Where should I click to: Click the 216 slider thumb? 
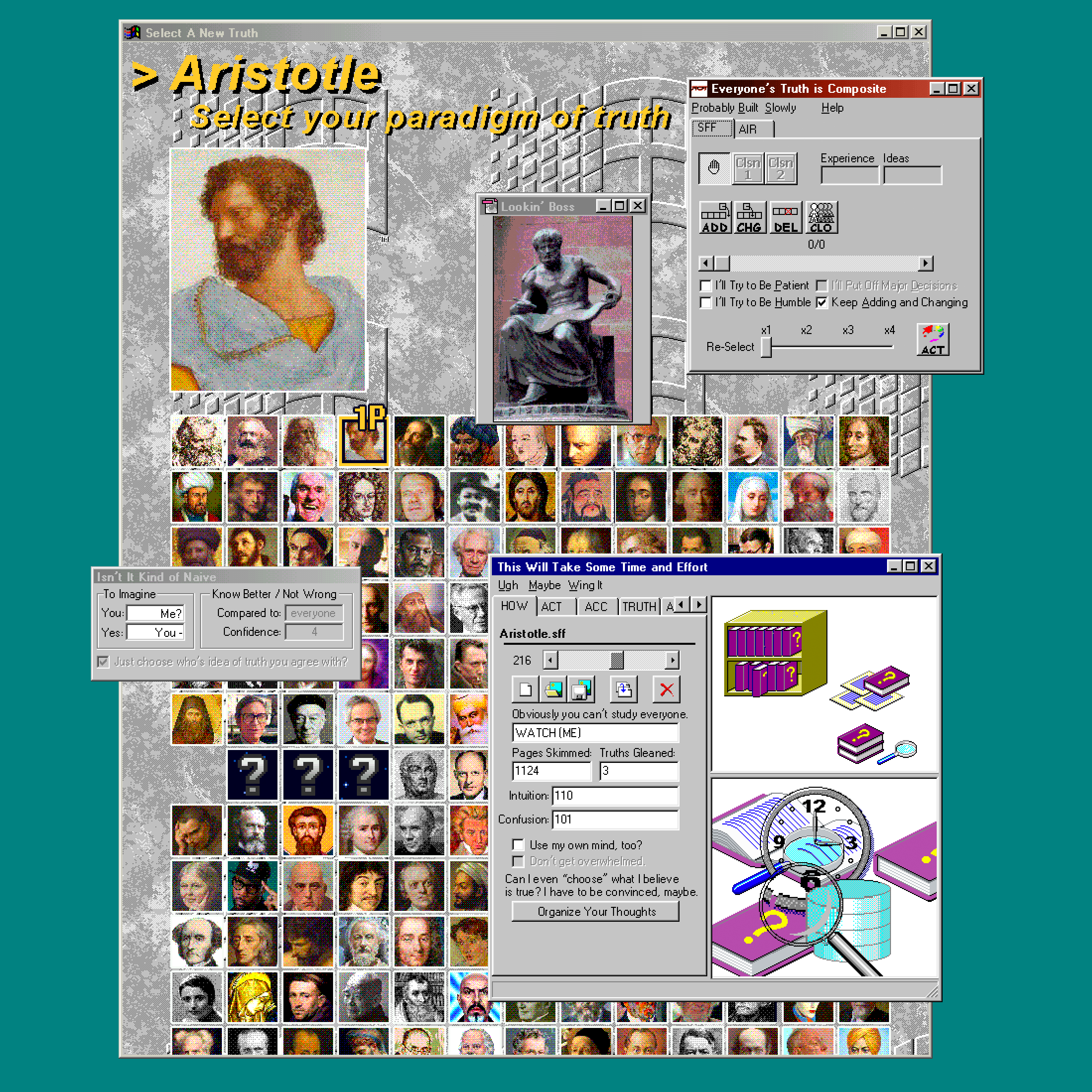click(x=616, y=660)
